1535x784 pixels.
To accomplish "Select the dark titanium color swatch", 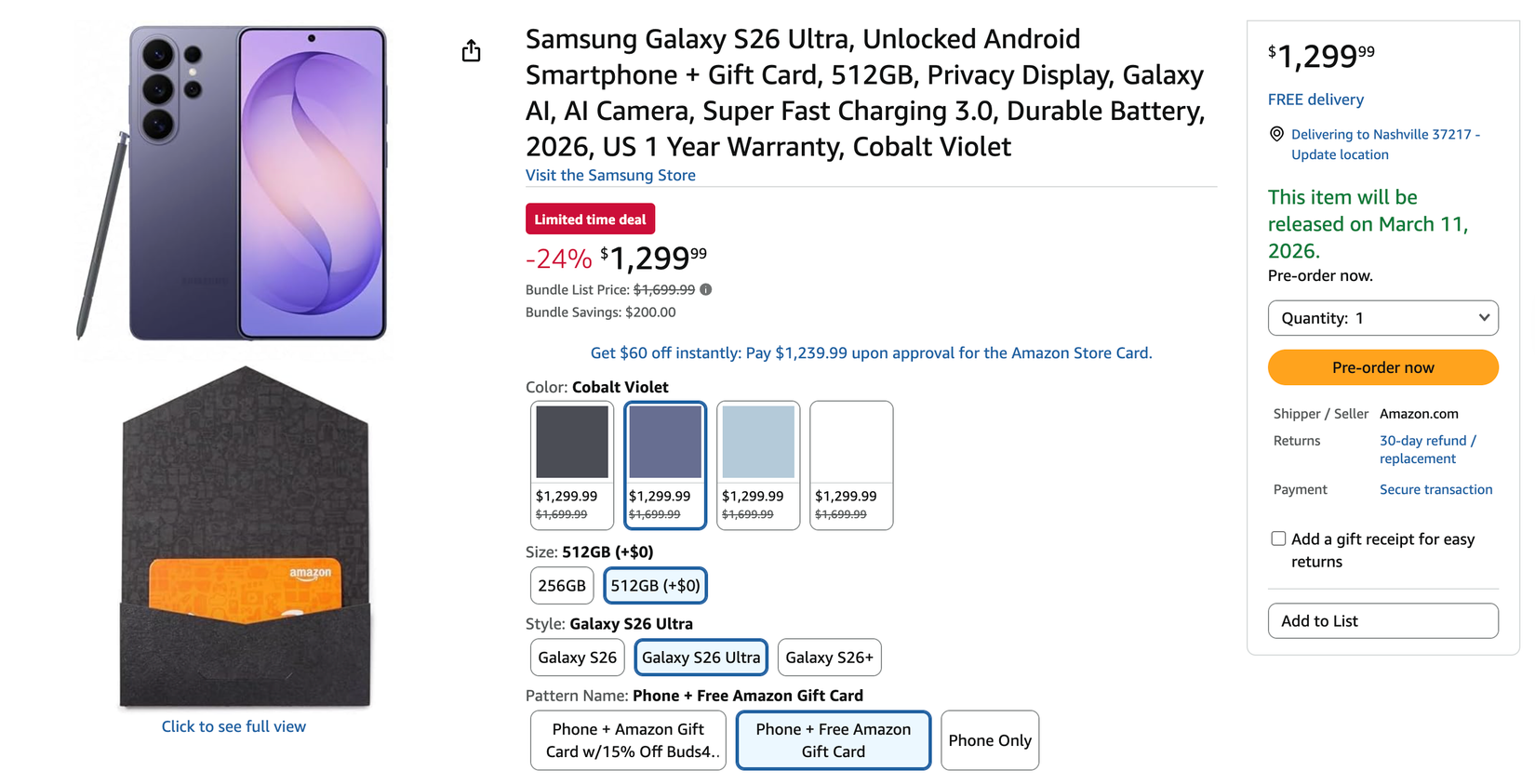I will coord(571,441).
